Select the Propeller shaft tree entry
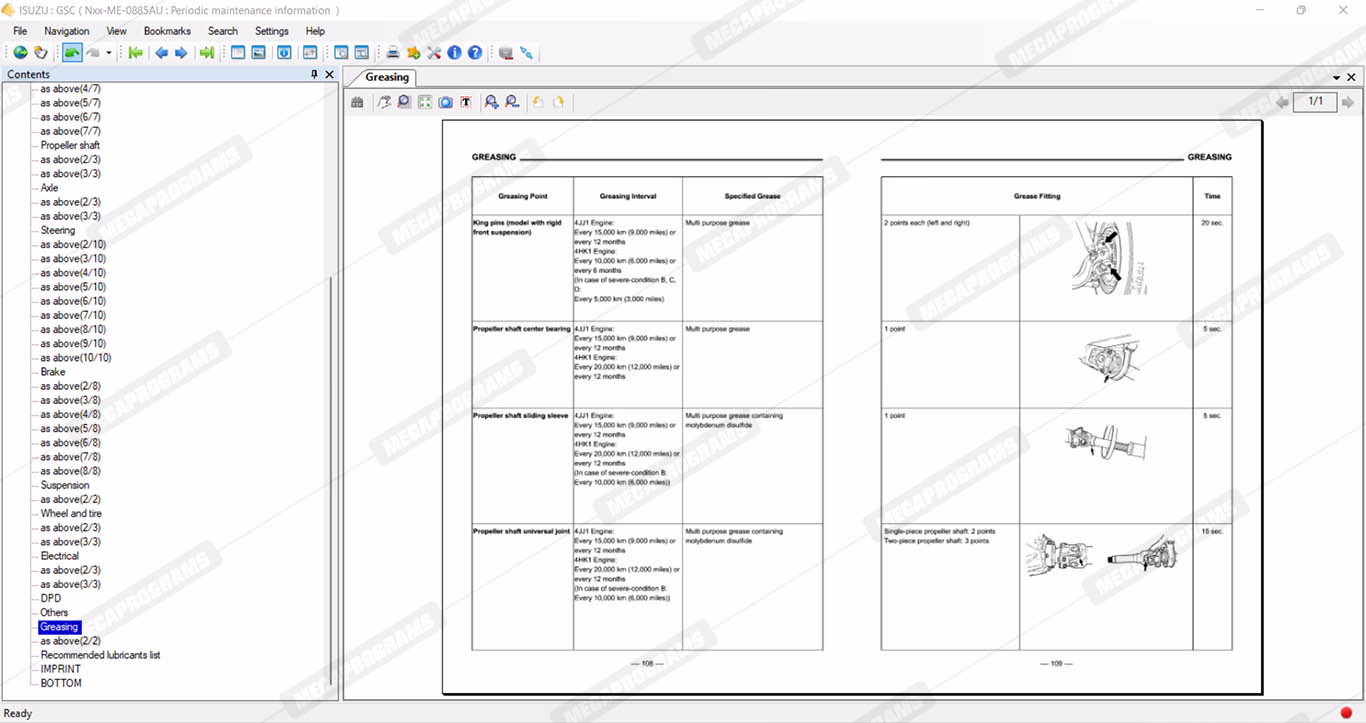The height and width of the screenshot is (723, 1366). (x=70, y=145)
